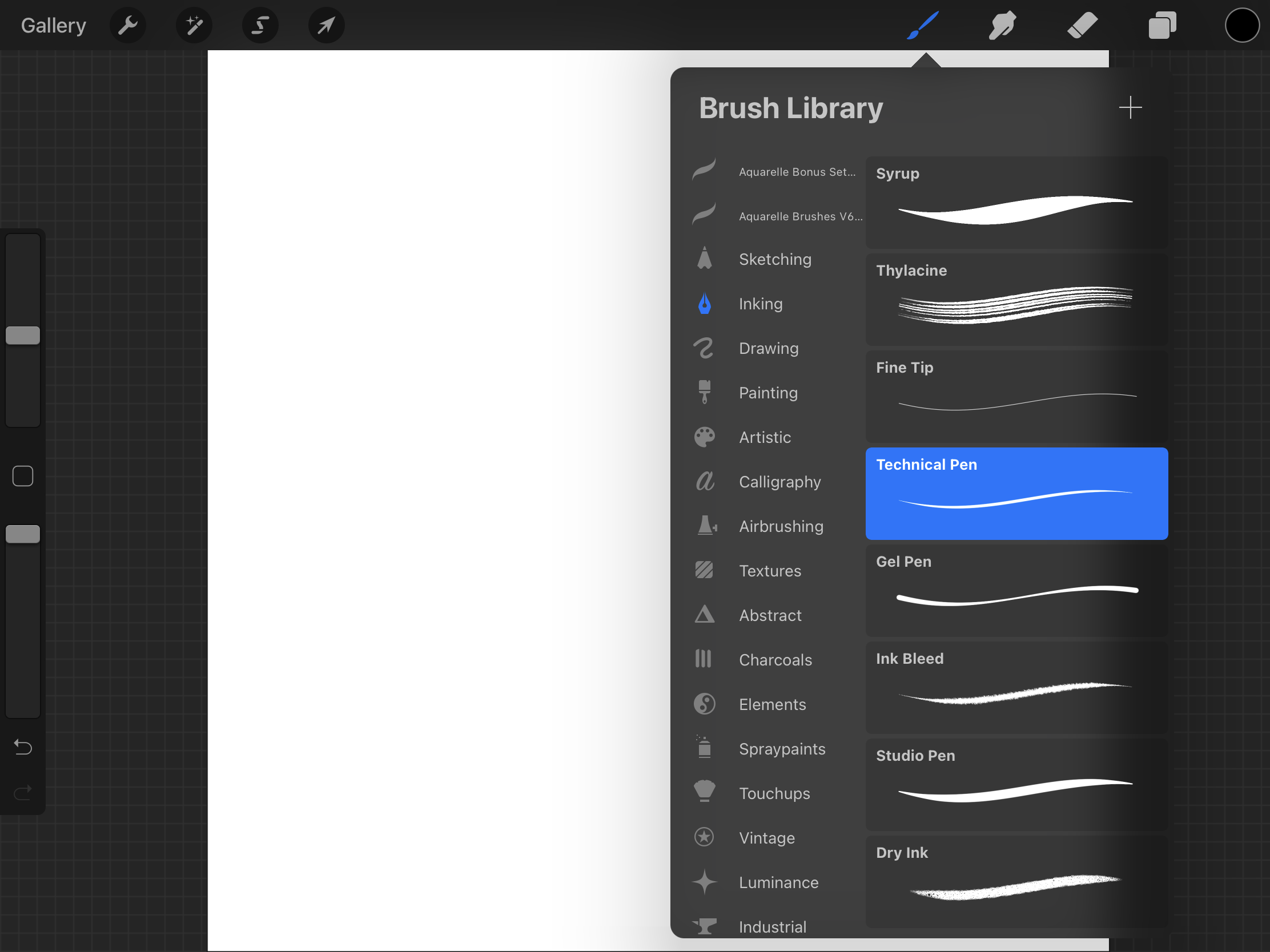Viewport: 1270px width, 952px height.
Task: Select the Syrup brush
Action: pos(1016,202)
